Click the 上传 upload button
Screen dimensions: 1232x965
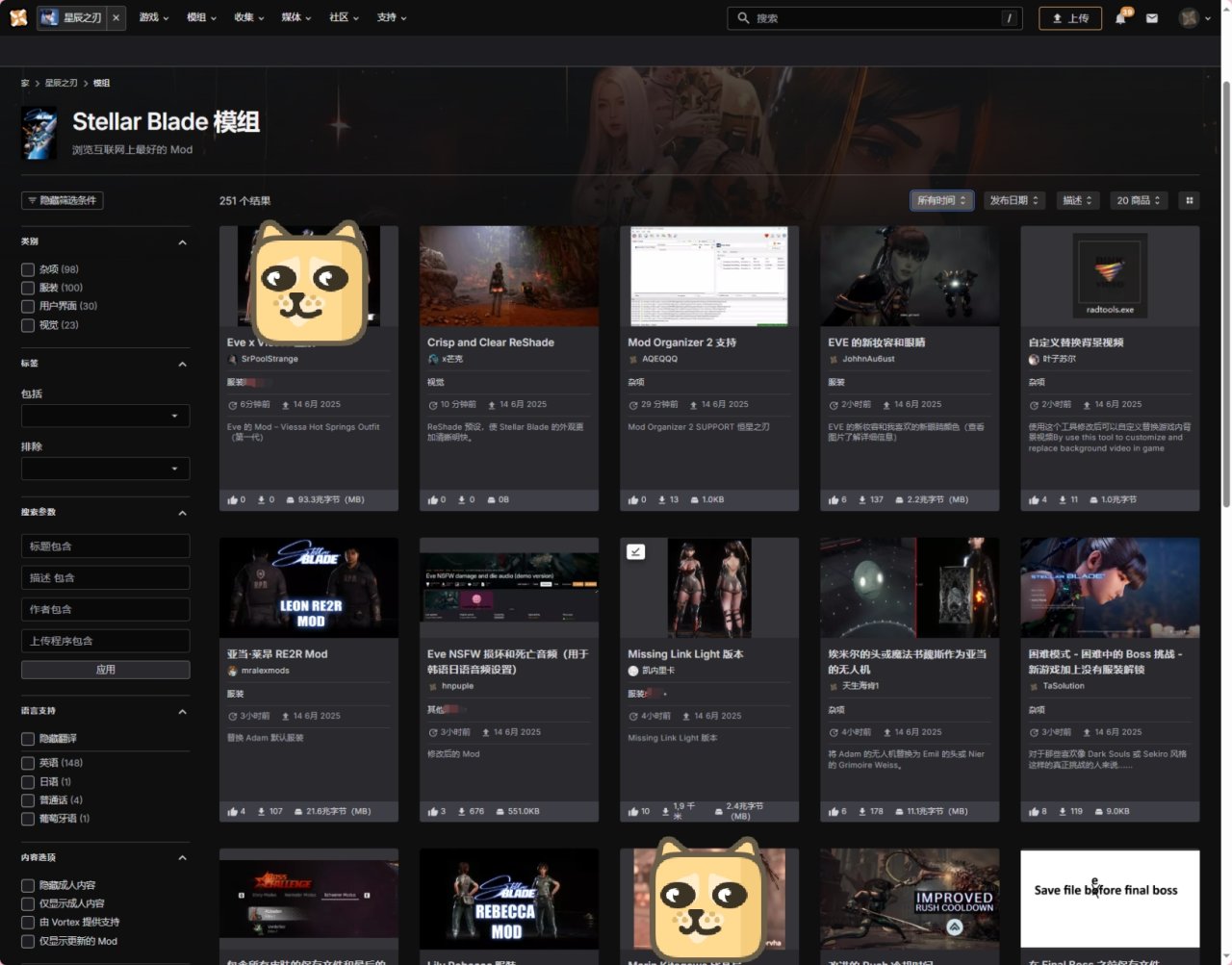click(x=1070, y=18)
